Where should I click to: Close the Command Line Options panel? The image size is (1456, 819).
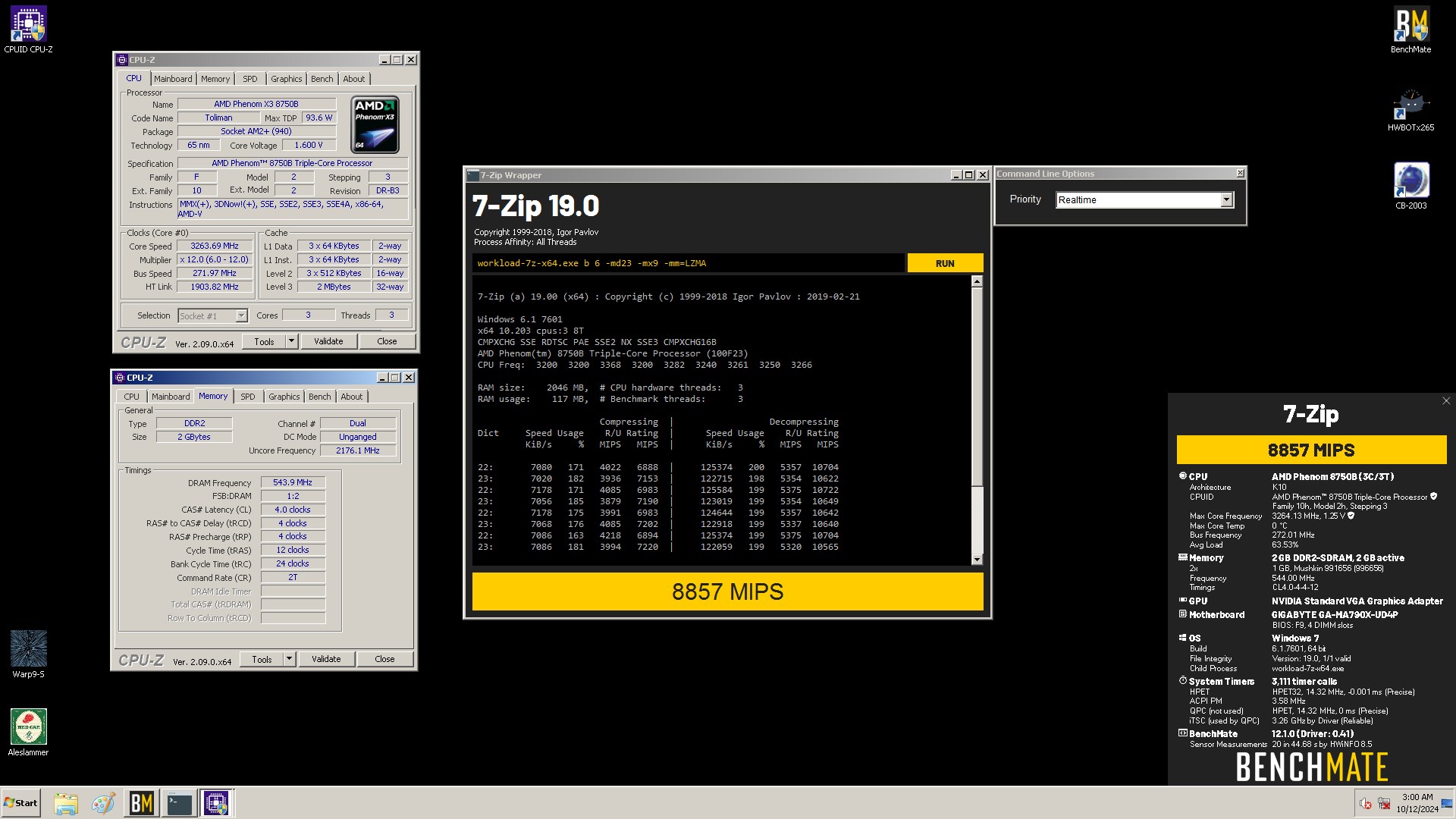click(1240, 174)
